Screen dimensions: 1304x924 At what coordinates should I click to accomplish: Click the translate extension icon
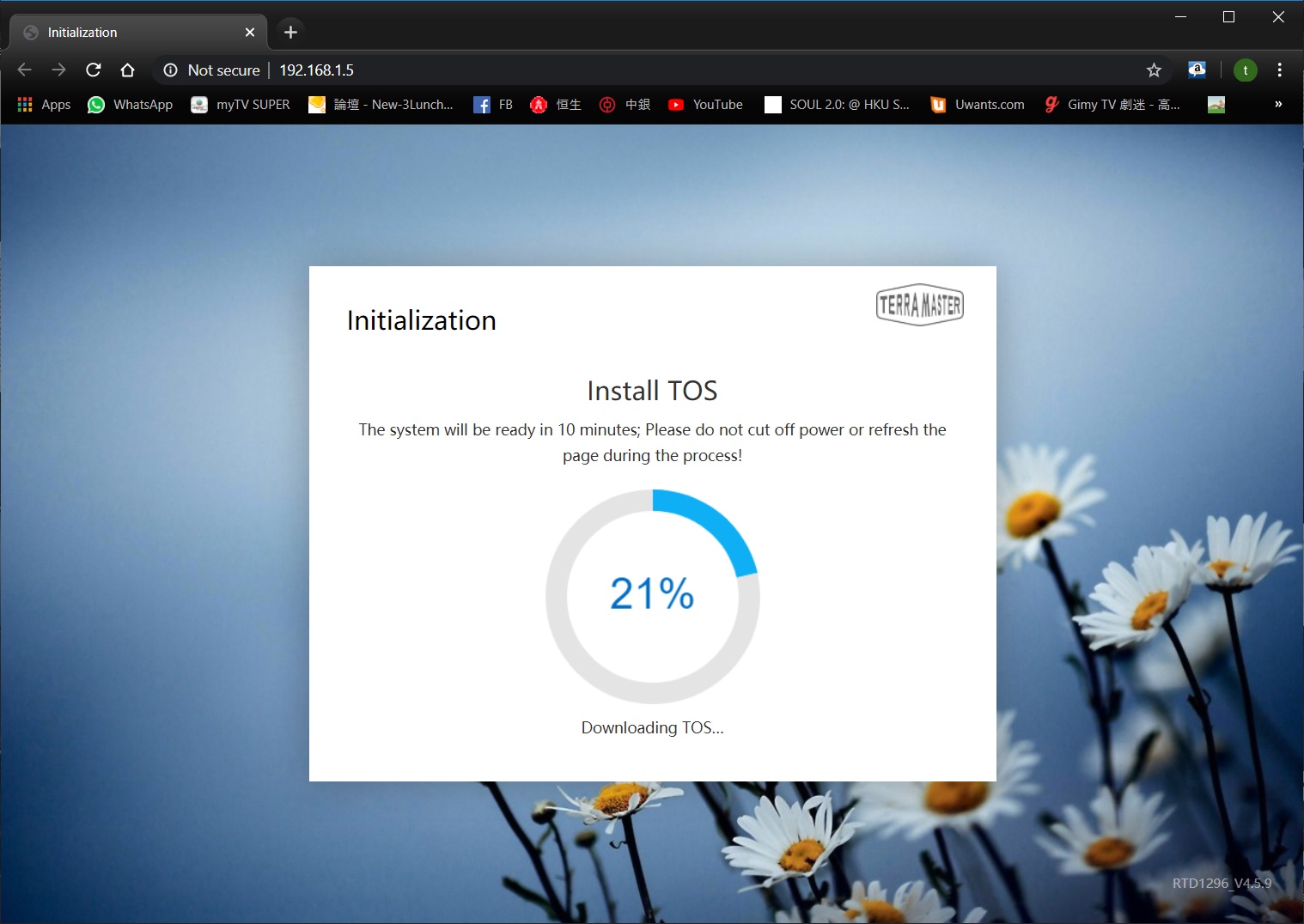pyautogui.click(x=1197, y=70)
